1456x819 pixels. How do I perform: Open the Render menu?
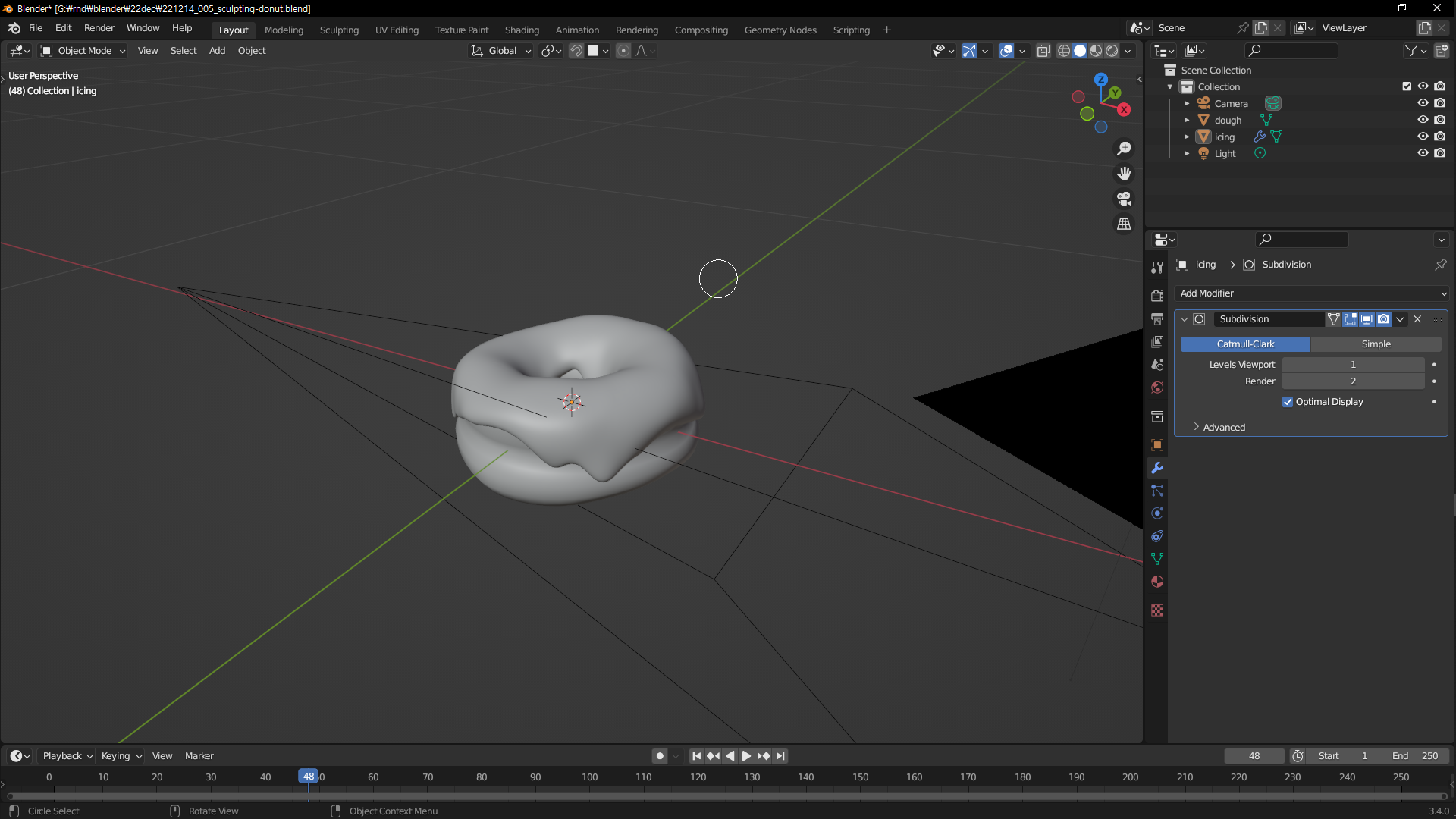99,28
